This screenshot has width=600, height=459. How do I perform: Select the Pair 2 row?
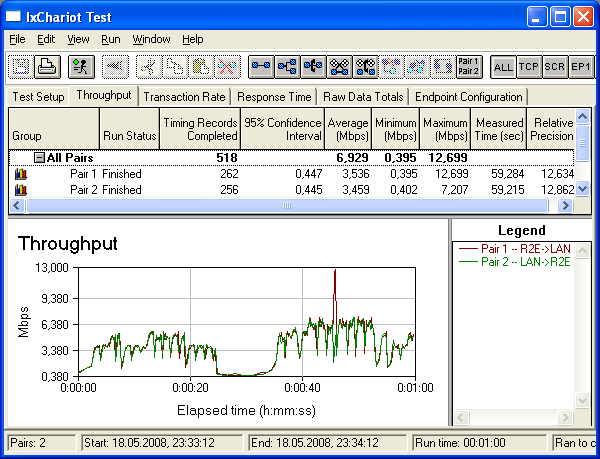[292, 190]
